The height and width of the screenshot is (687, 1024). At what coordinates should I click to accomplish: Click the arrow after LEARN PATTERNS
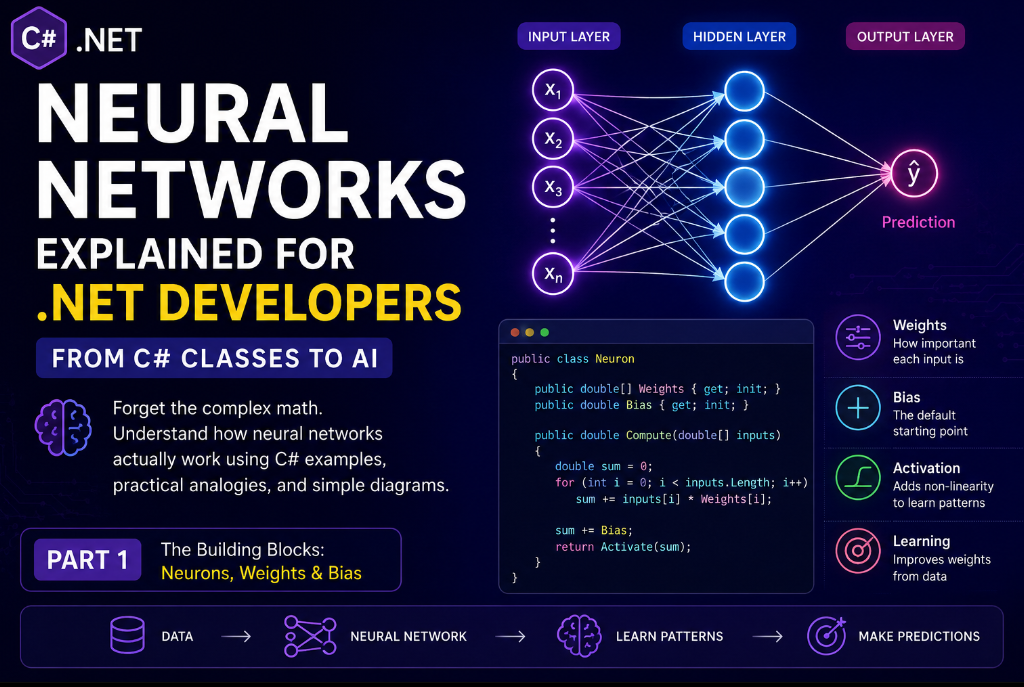coord(768,636)
